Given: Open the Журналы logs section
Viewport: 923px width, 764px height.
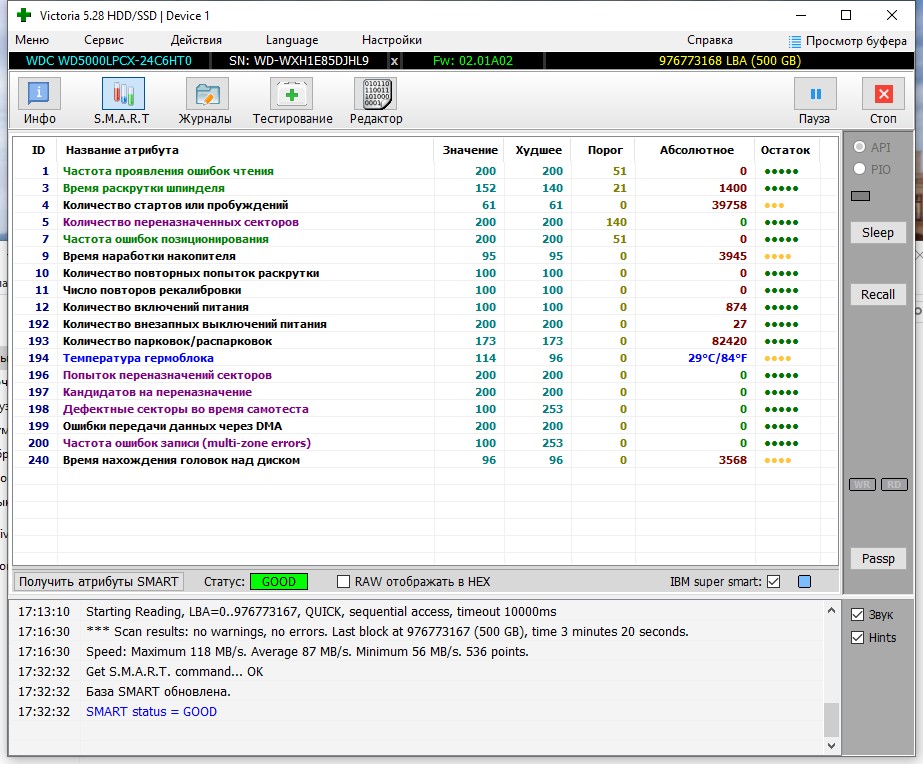Looking at the screenshot, I should [x=205, y=100].
